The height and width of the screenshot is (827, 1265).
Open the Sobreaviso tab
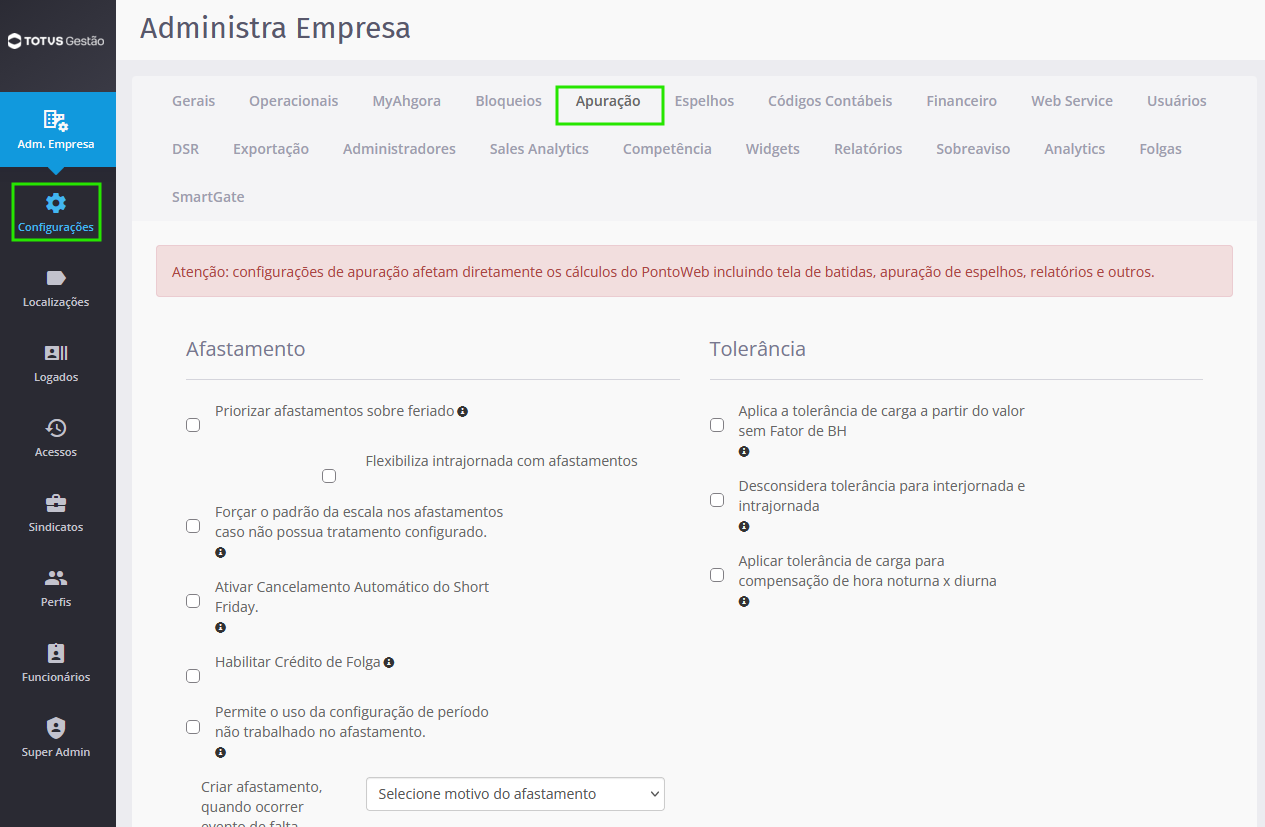[x=973, y=149]
